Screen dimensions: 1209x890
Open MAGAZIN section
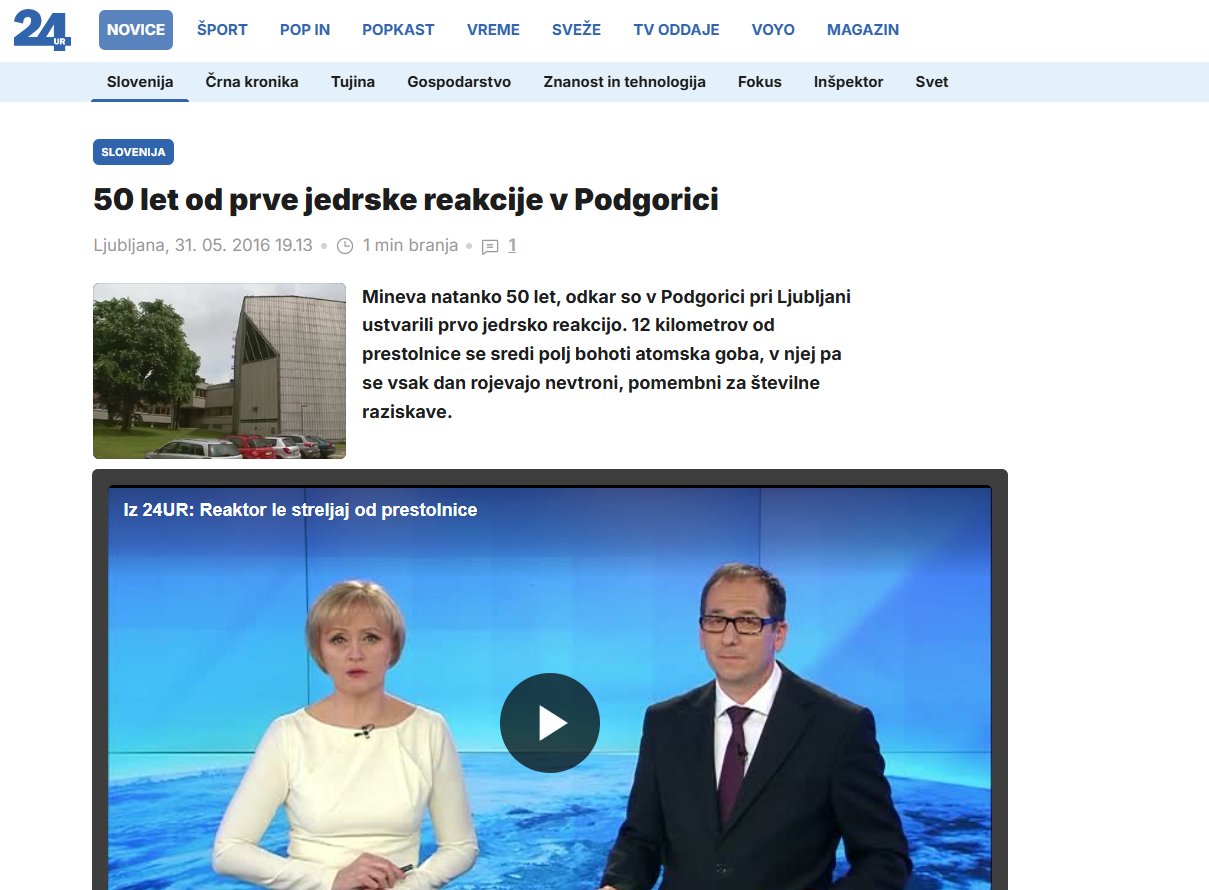863,30
